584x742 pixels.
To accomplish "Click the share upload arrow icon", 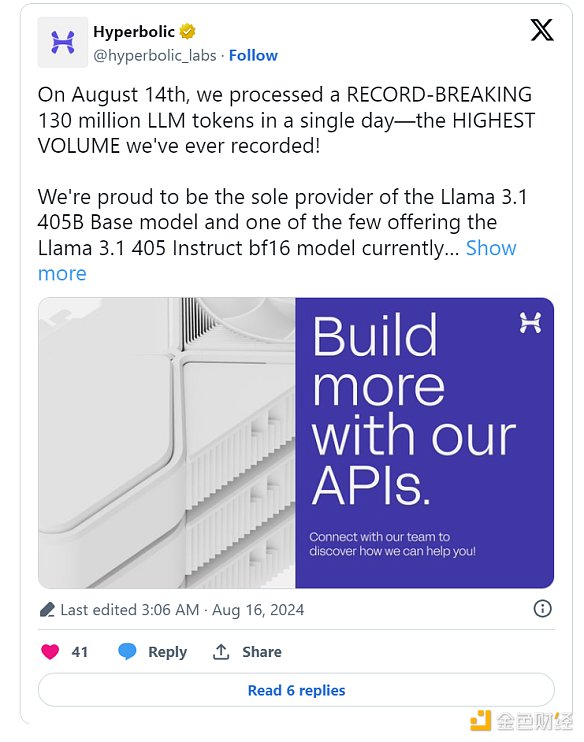I will coord(221,652).
